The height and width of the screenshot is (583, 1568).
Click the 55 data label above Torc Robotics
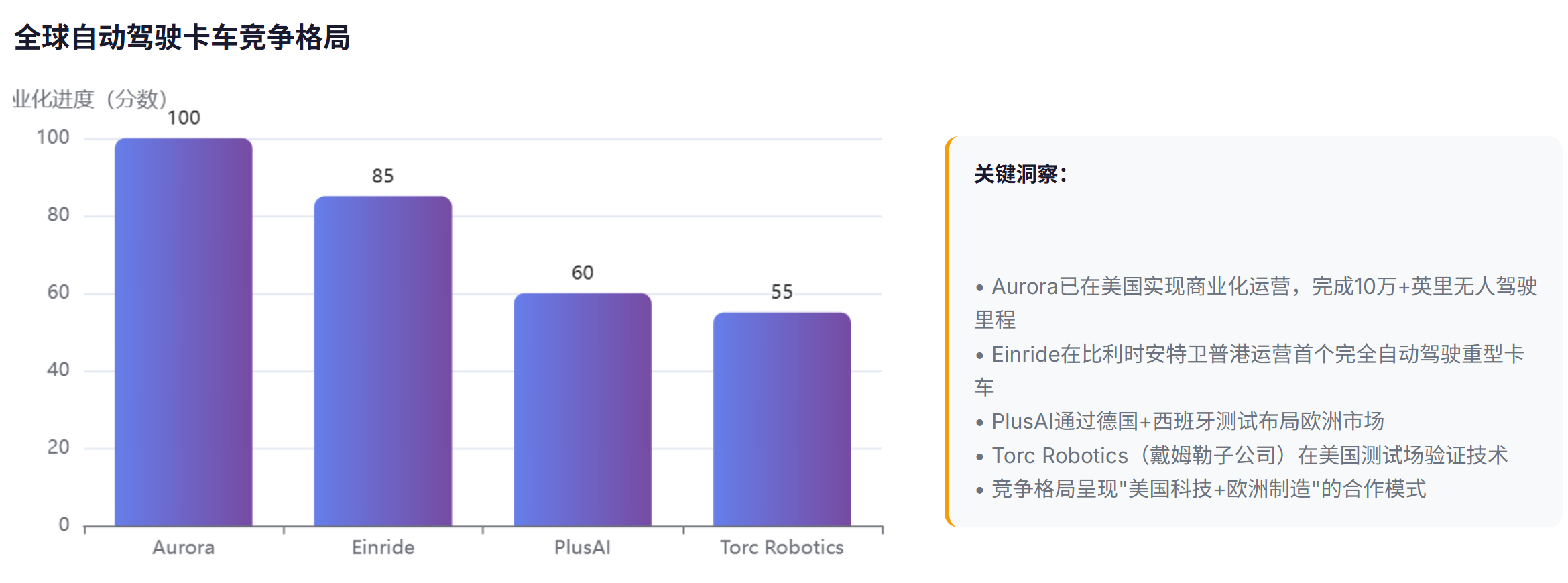[x=782, y=292]
